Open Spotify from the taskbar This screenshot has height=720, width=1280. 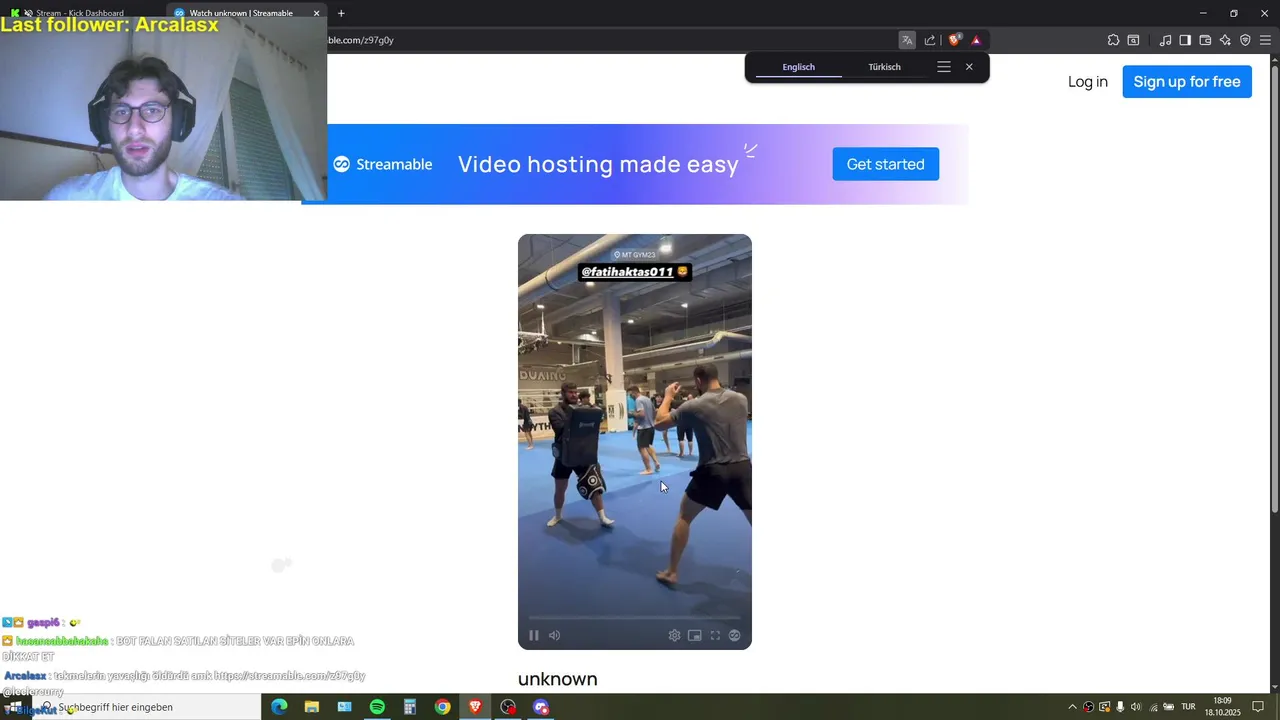(x=377, y=707)
